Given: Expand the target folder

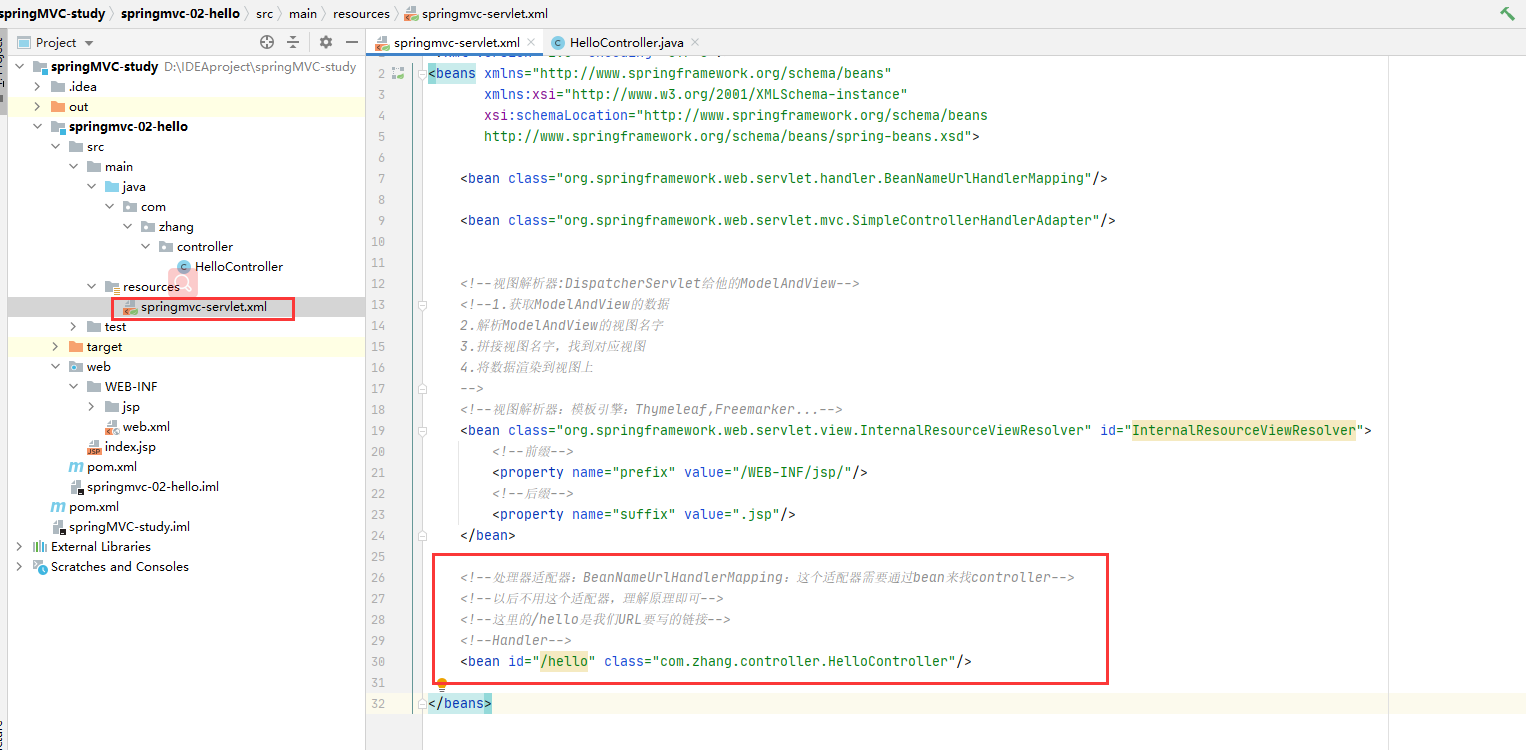Looking at the screenshot, I should [x=55, y=347].
